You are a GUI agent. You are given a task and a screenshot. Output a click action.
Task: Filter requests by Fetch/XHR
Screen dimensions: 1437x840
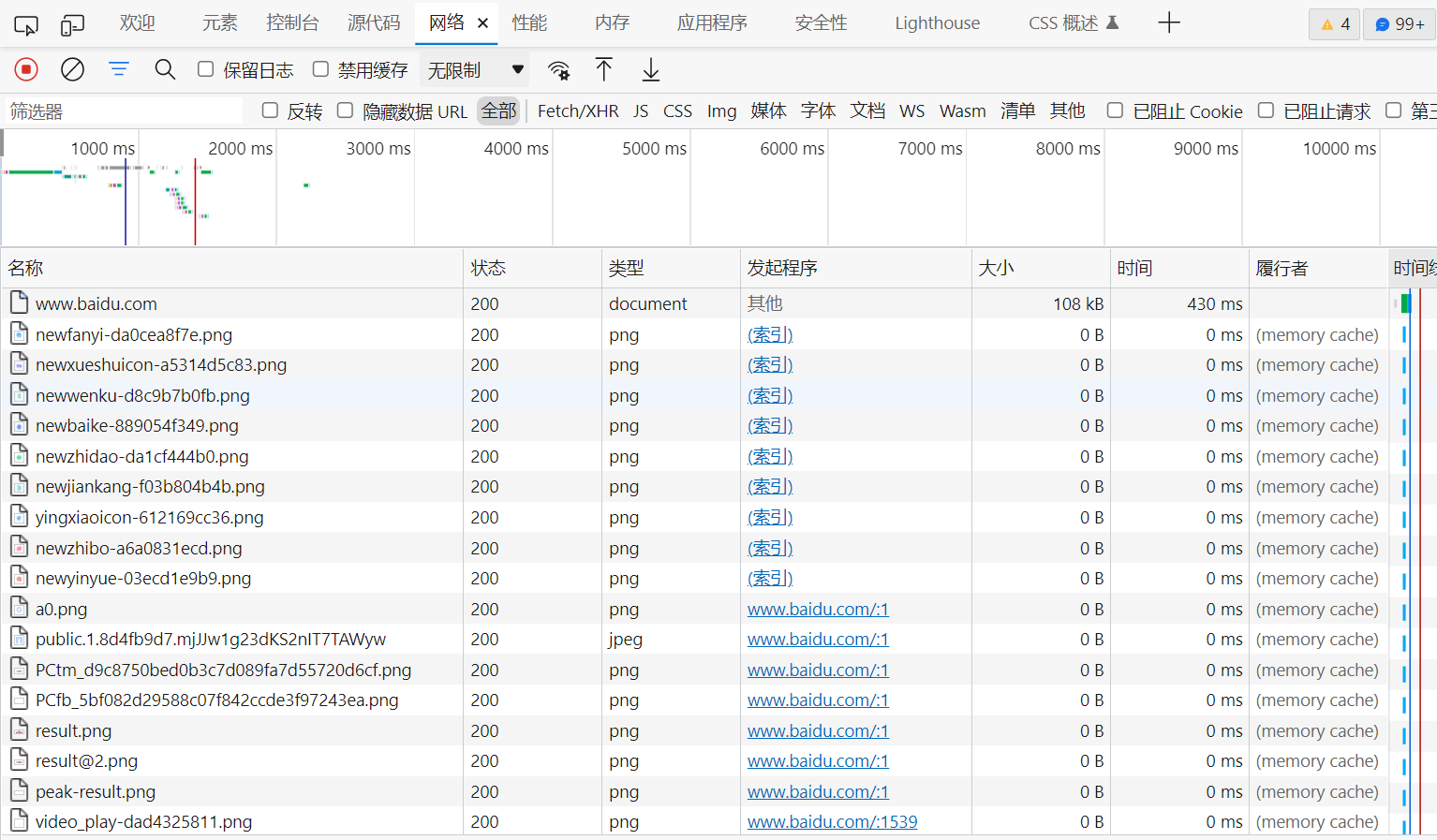[578, 111]
